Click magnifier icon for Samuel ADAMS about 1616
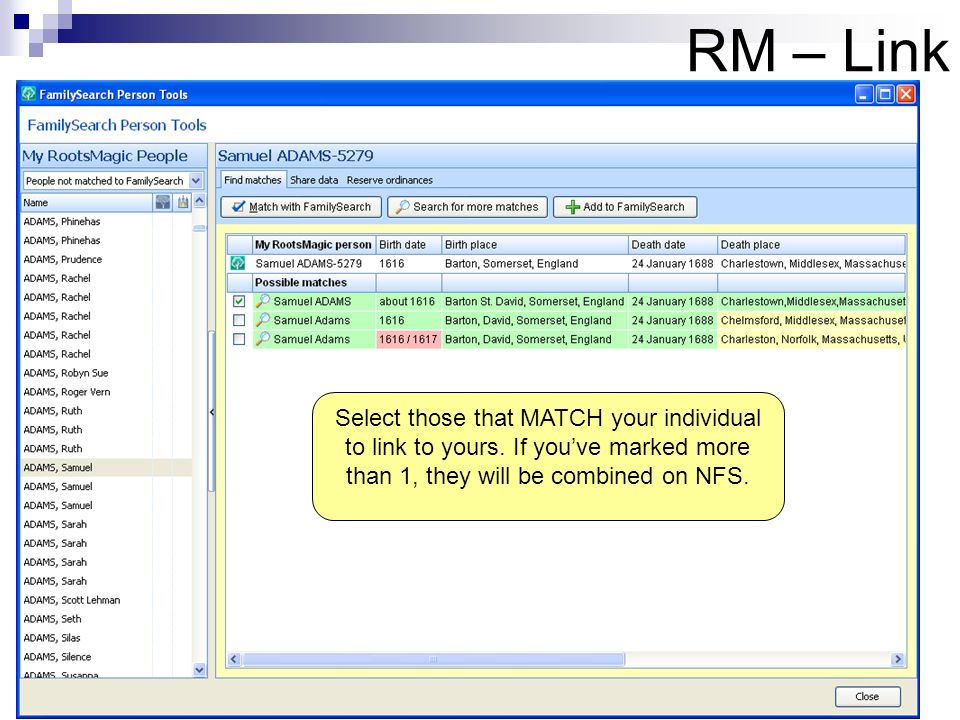The height and width of the screenshot is (720, 960). point(263,301)
